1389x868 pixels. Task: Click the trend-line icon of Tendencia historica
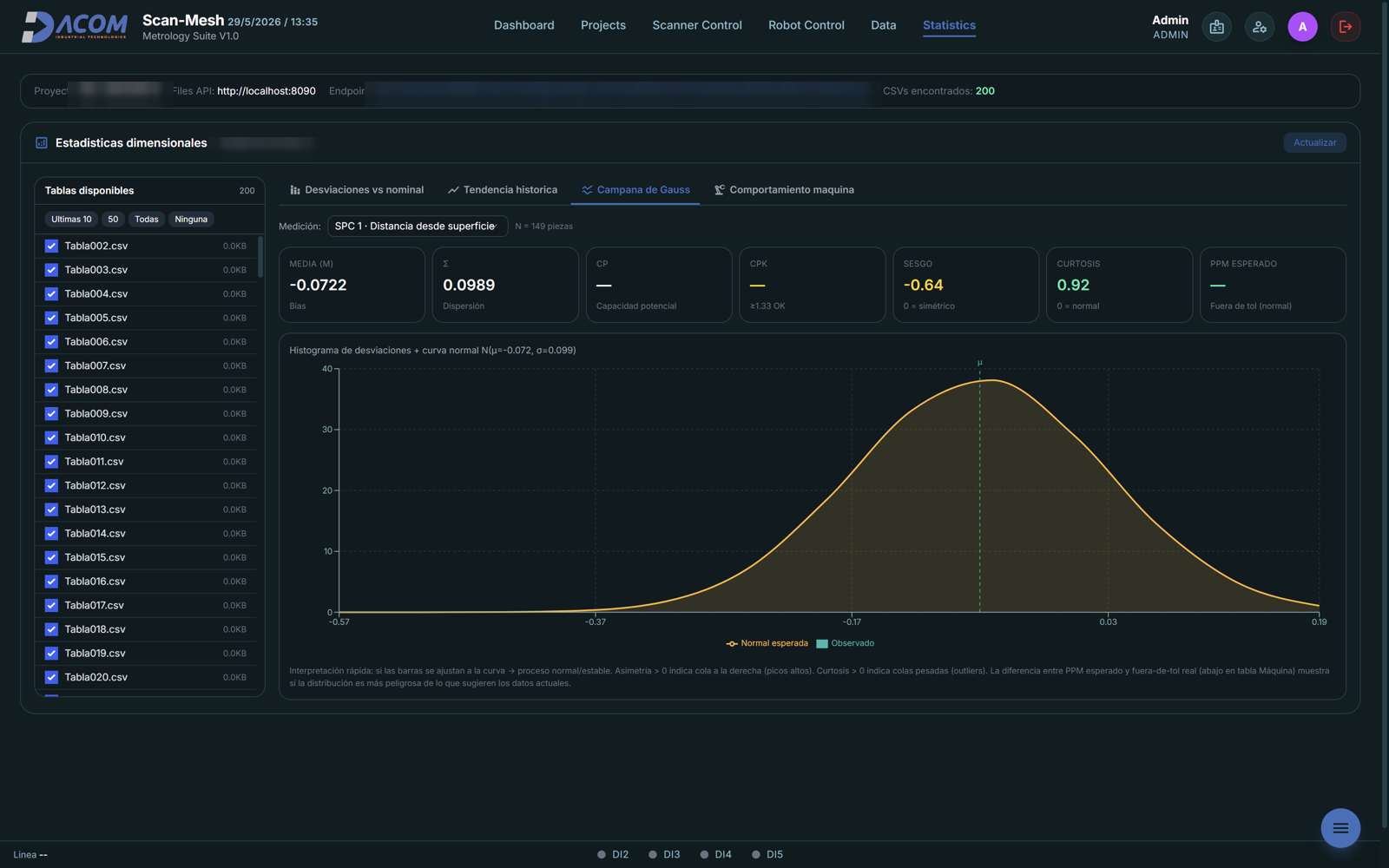point(453,190)
